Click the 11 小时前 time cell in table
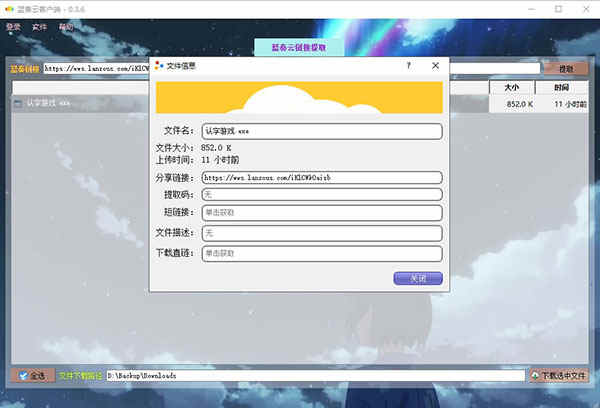The width and height of the screenshot is (600, 408). click(x=562, y=104)
